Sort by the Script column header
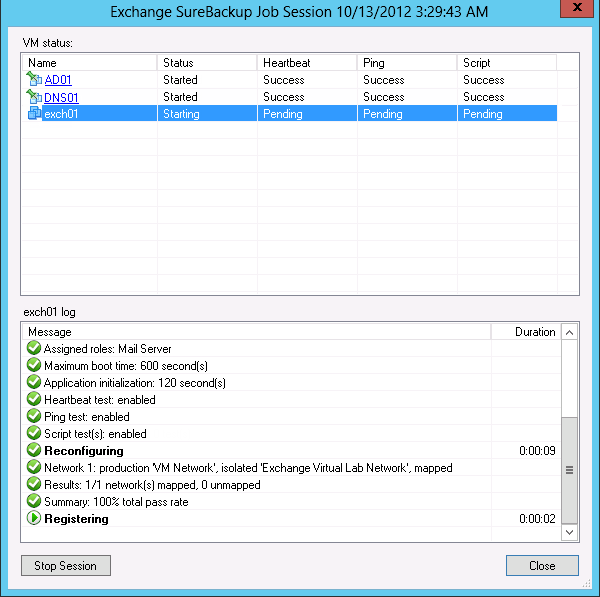The image size is (600, 597). [507, 63]
